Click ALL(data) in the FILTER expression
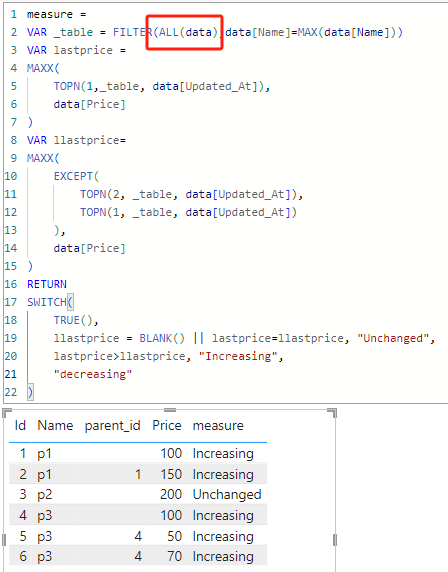Image resolution: width=448 pixels, height=572 pixels. coord(189,32)
